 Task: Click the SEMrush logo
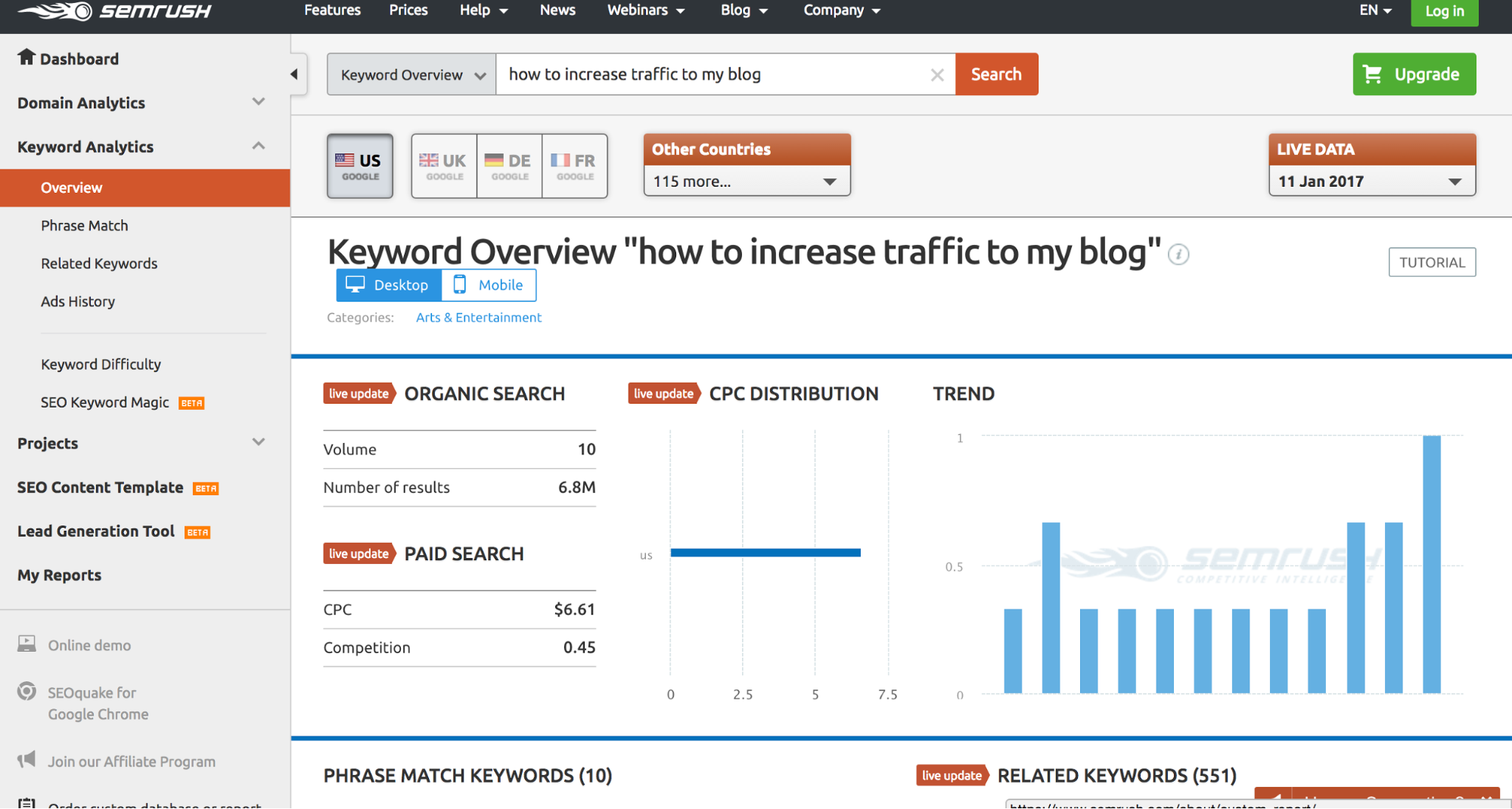pos(114,11)
